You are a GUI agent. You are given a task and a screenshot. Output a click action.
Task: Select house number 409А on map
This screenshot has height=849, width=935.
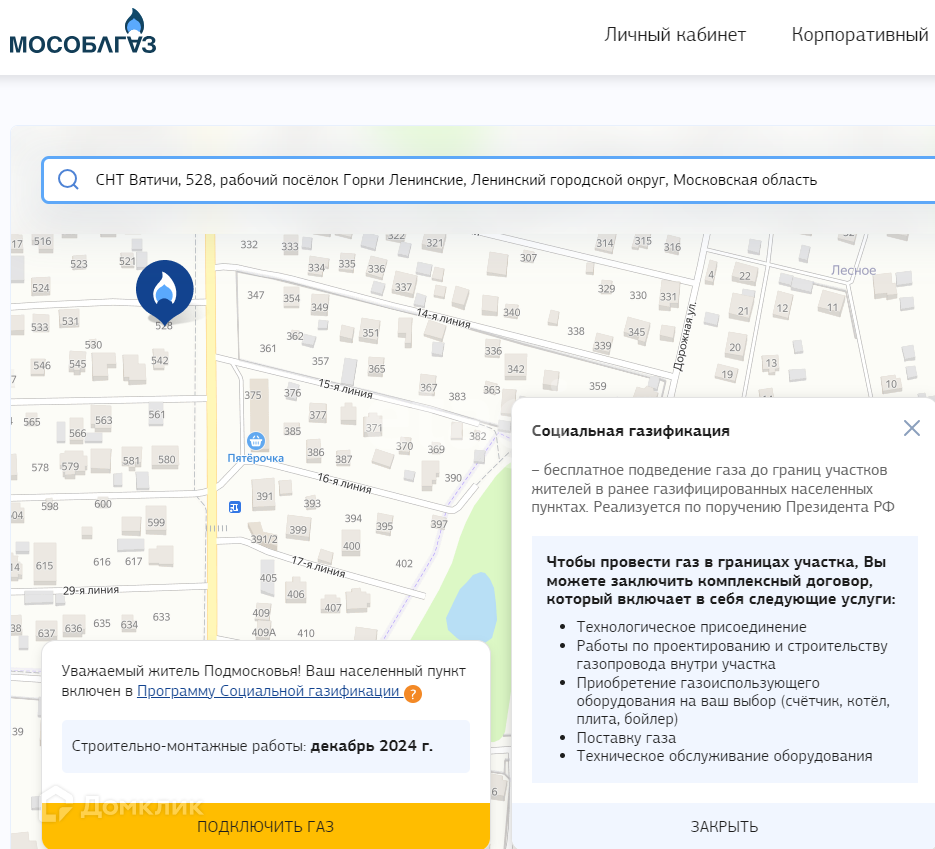pyautogui.click(x=264, y=633)
